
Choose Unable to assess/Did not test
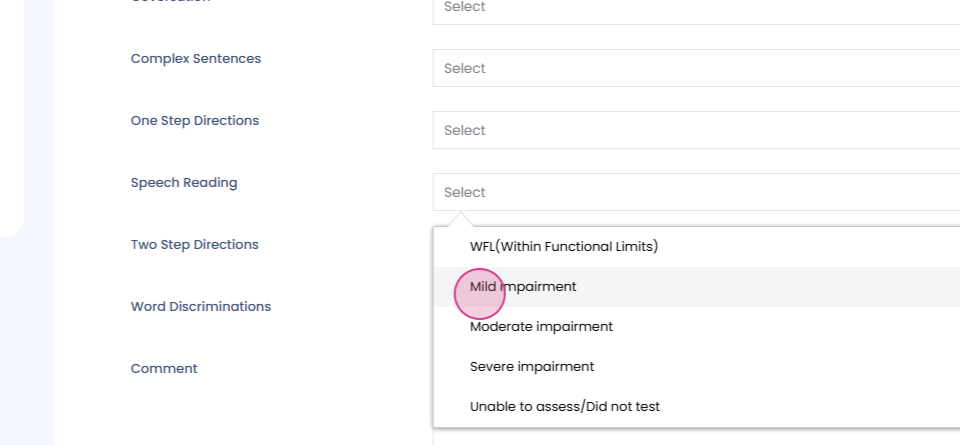[565, 407]
